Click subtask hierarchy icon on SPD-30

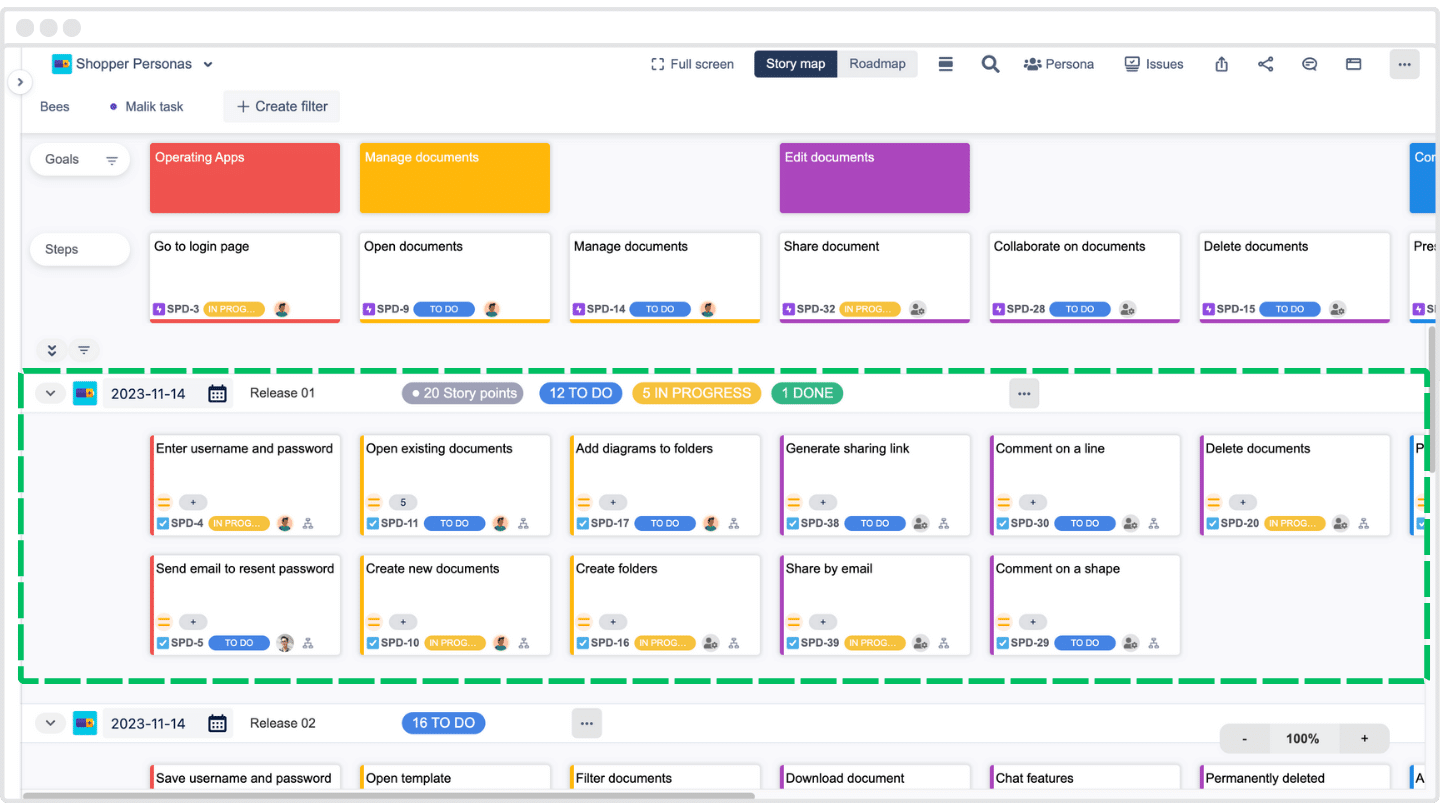(1153, 523)
